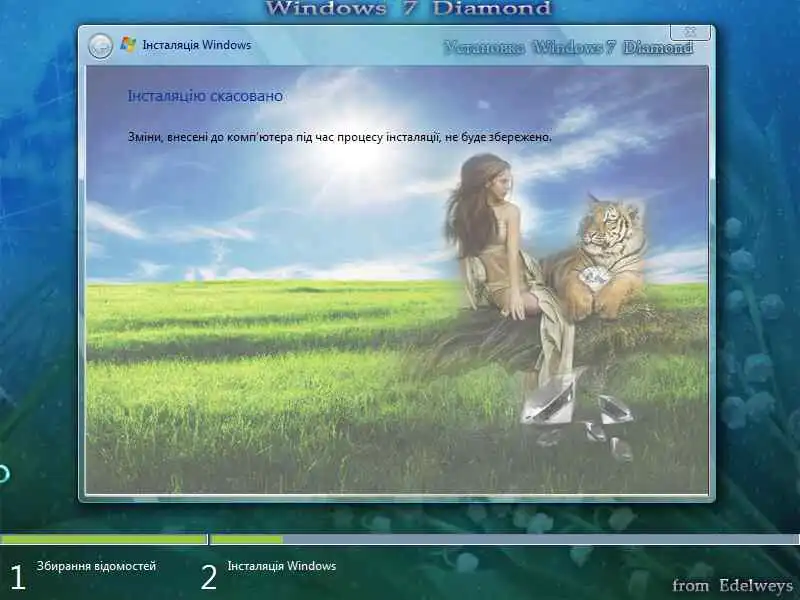Viewport: 800px width, 600px height.
Task: Click the 'Інсталяцію скасовано' heading
Action: [x=205, y=96]
